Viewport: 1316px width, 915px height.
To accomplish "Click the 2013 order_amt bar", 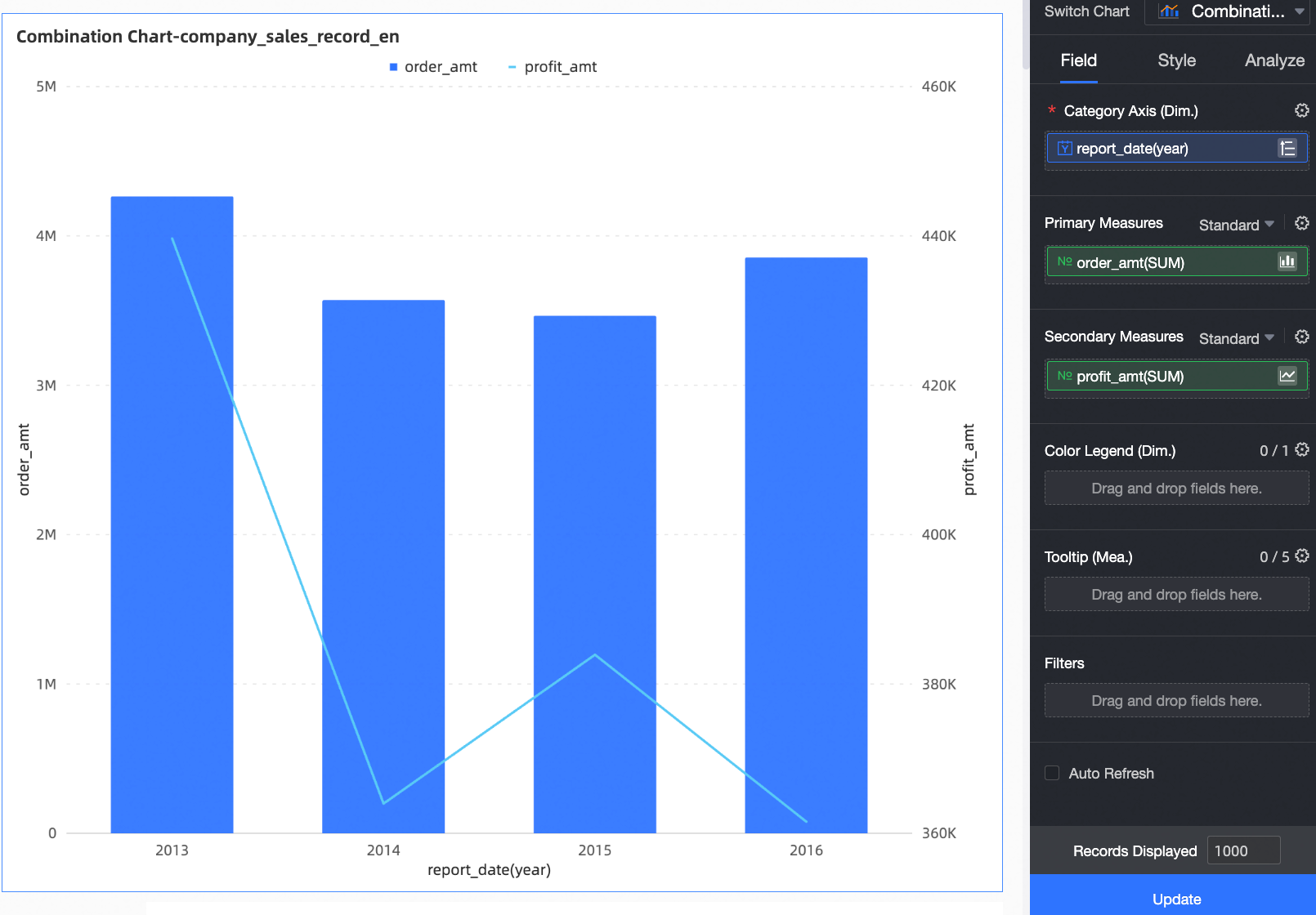I will pos(172,515).
